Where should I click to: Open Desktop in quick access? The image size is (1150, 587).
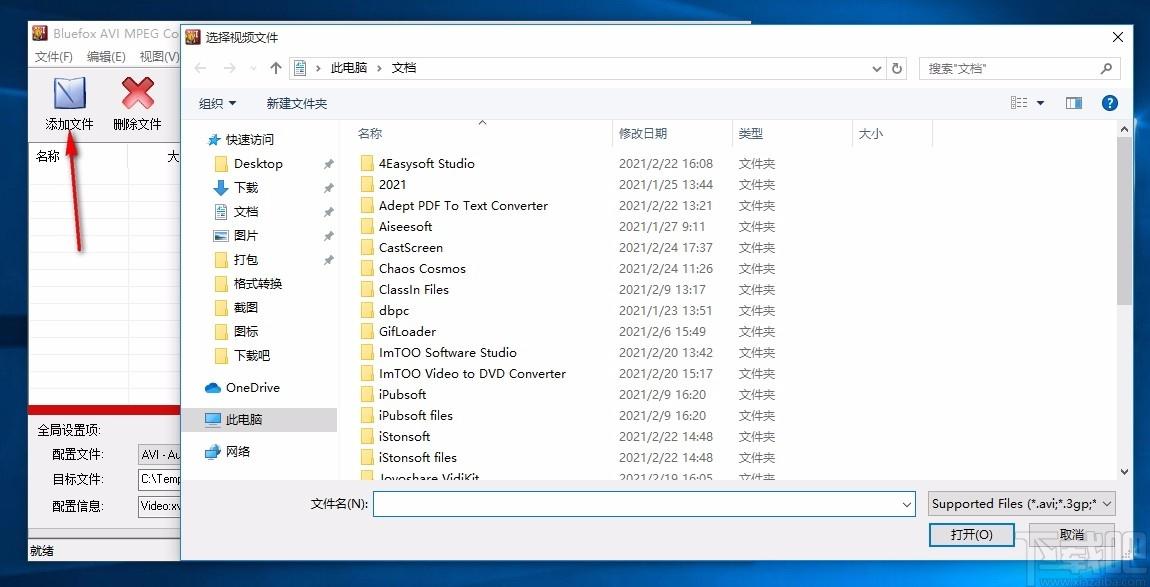point(258,164)
